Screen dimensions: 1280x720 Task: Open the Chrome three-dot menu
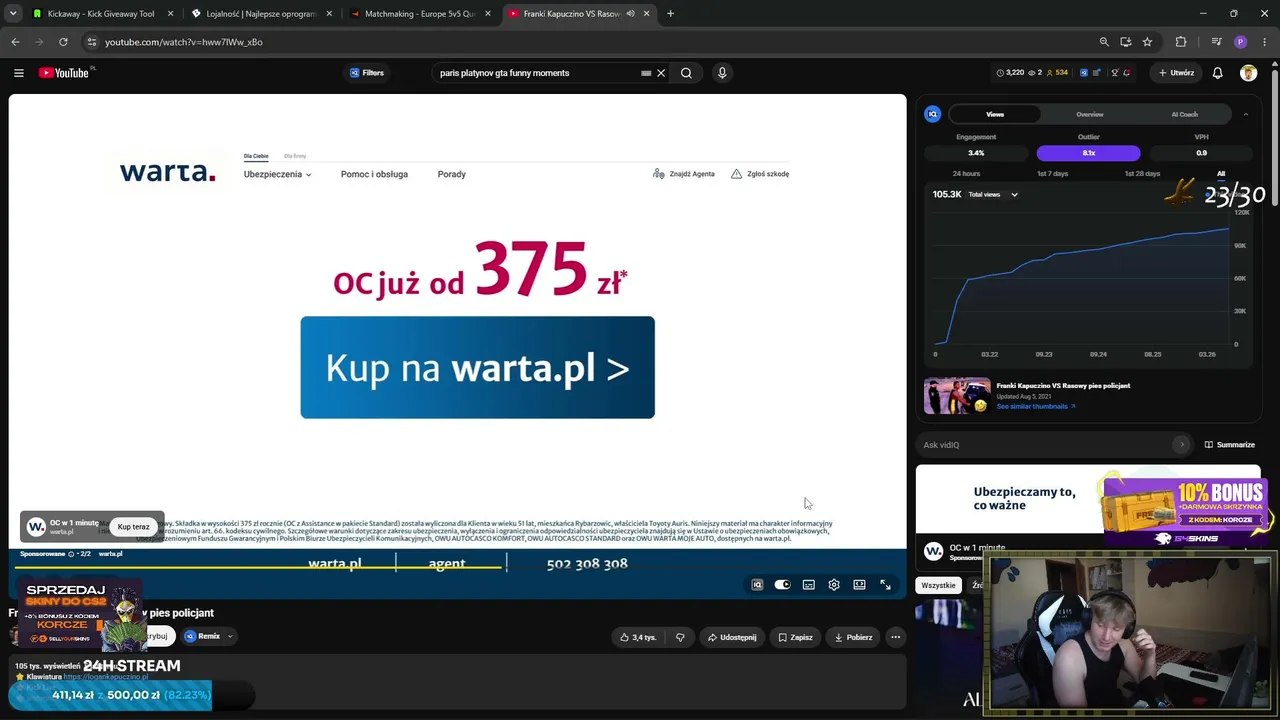click(x=1265, y=42)
